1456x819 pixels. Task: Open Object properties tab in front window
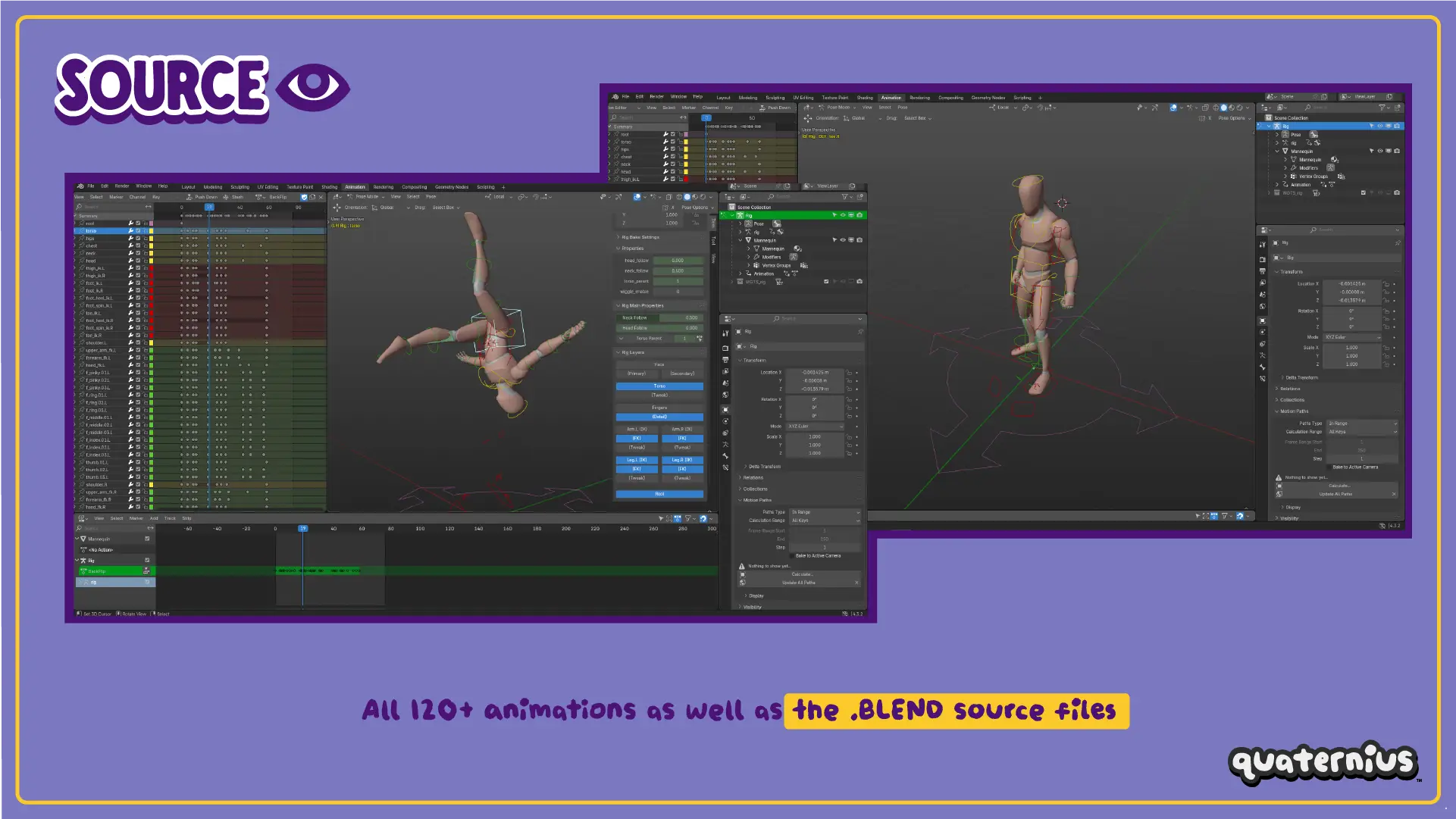click(725, 410)
